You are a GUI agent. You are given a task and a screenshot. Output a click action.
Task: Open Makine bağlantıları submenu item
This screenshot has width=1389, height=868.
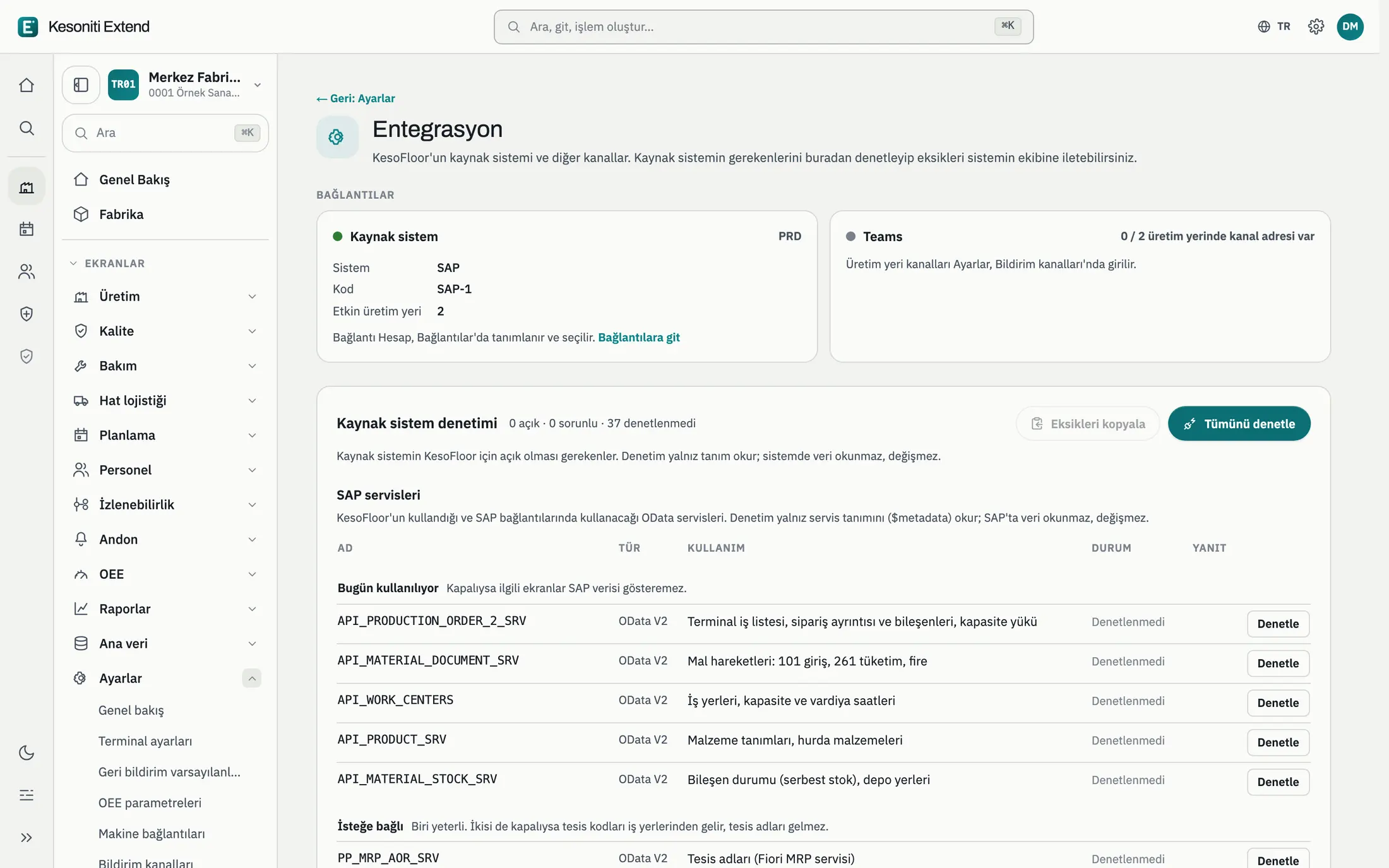click(x=152, y=834)
